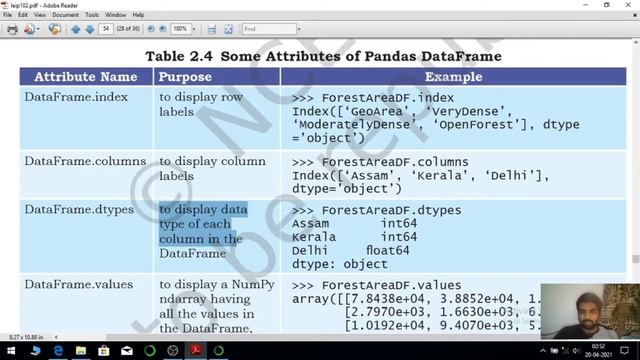Image resolution: width=640 pixels, height=360 pixels.
Task: Click the taskbar icon next to Start button
Action: coord(35,351)
